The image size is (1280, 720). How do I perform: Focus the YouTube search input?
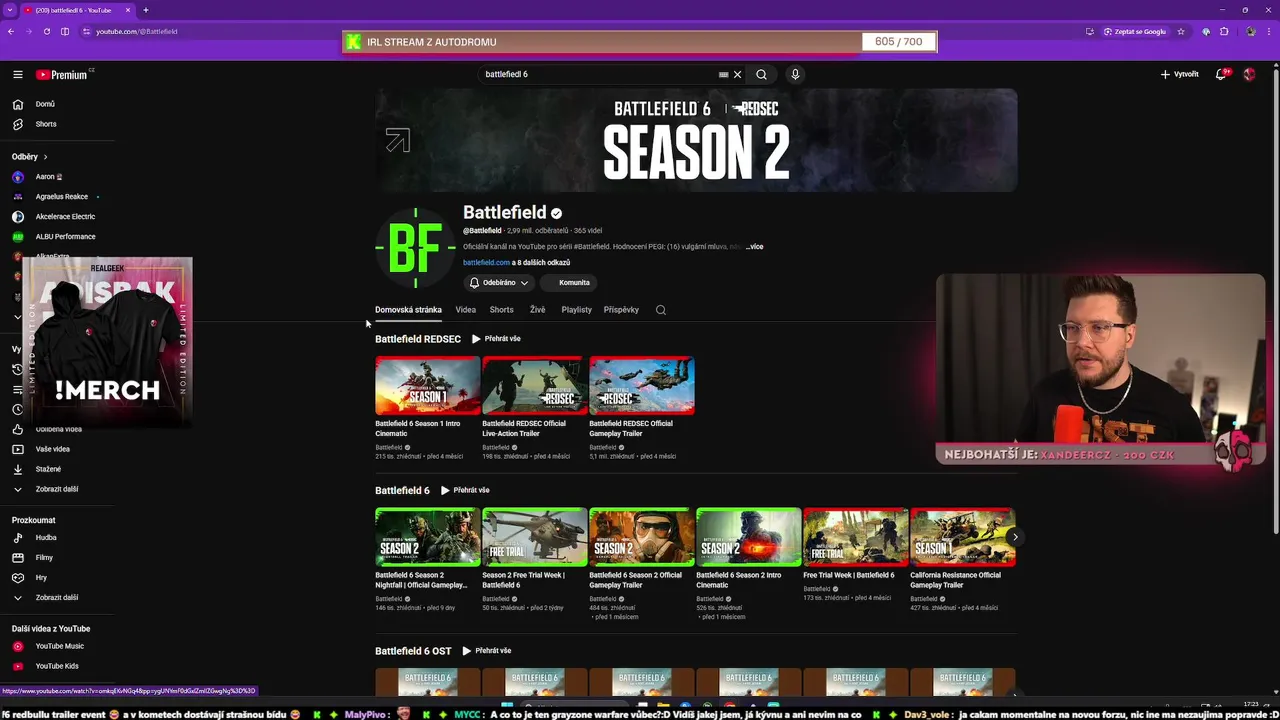pos(598,74)
